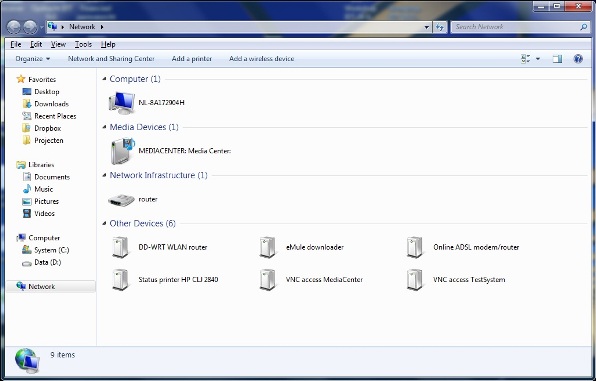
Task: Click Network in the address breadcrumb
Action: coord(82,27)
